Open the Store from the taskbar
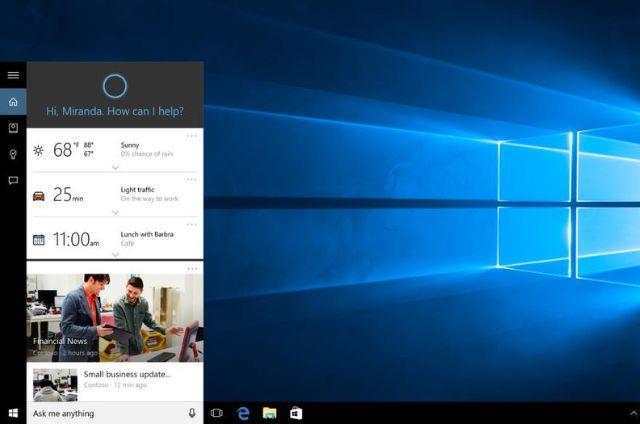The width and height of the screenshot is (640, 424). tap(296, 413)
